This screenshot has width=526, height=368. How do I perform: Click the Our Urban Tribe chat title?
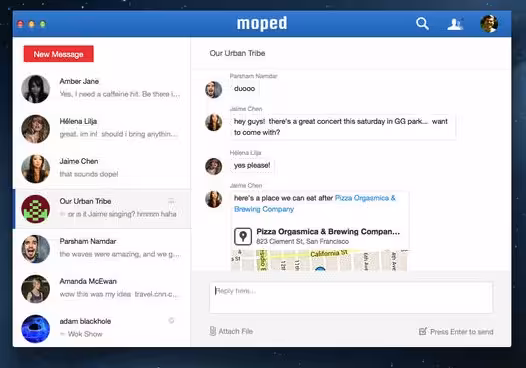[x=237, y=53]
